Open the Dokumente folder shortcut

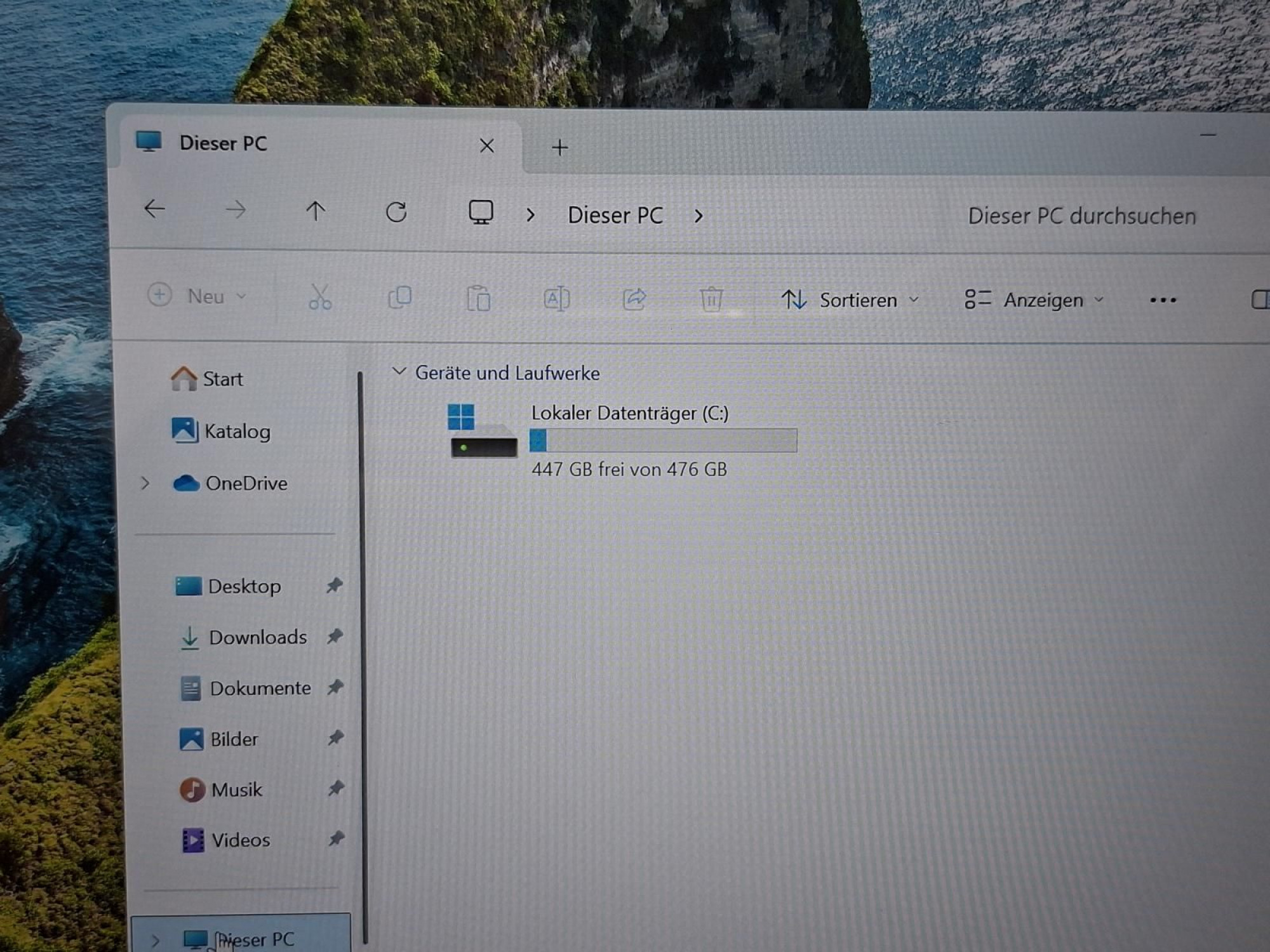pos(246,689)
